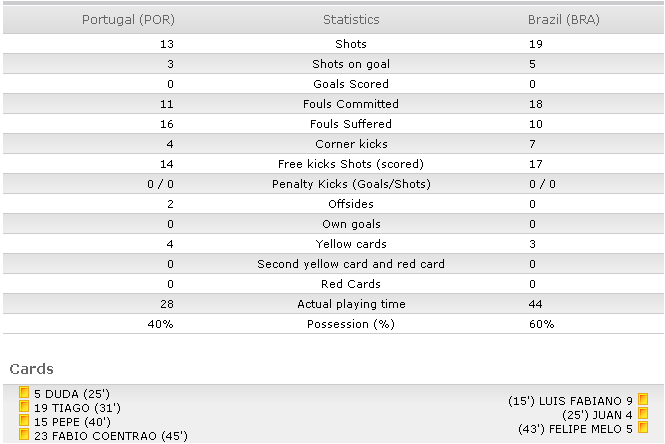Viewport: 665px width, 444px height.
Task: Click the yellow card icon beside TIAGO
Action: [x=24, y=406]
